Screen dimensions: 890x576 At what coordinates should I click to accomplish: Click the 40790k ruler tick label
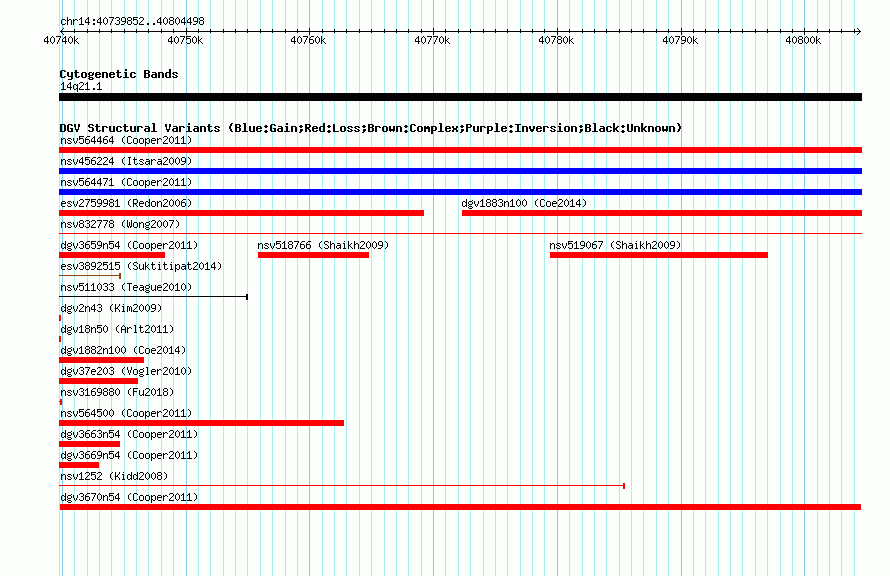[x=680, y=40]
